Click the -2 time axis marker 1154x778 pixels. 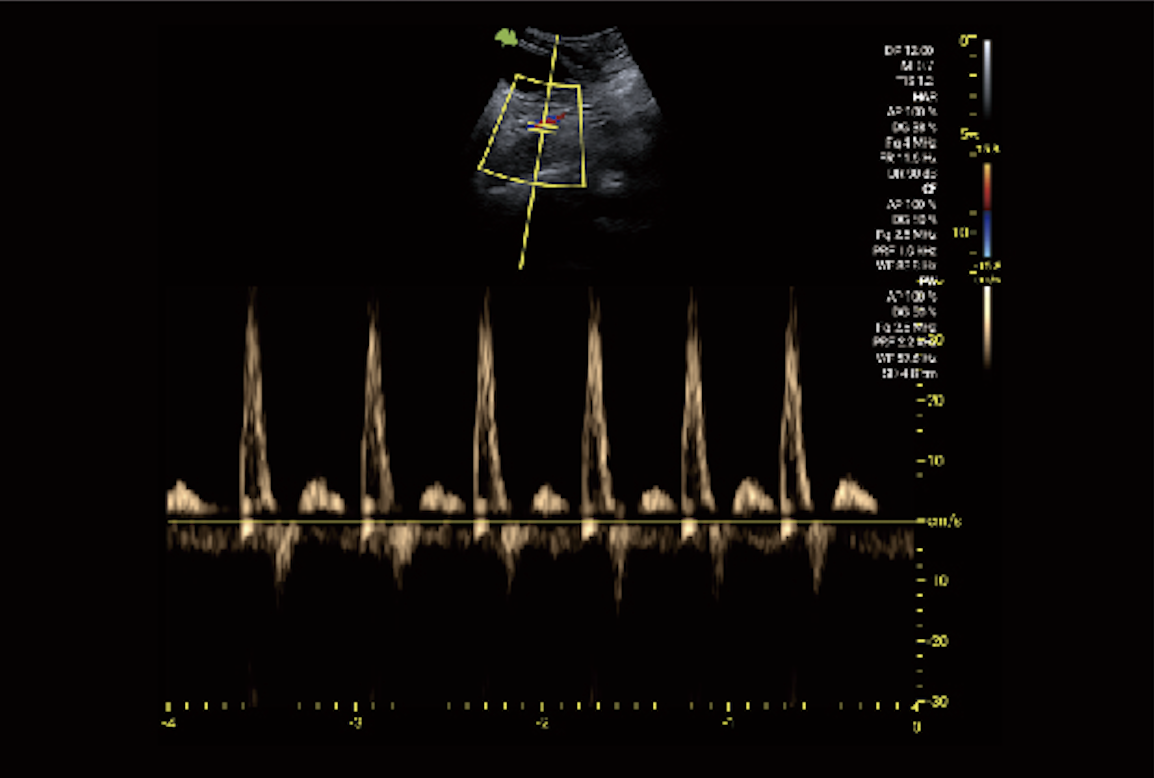[541, 718]
